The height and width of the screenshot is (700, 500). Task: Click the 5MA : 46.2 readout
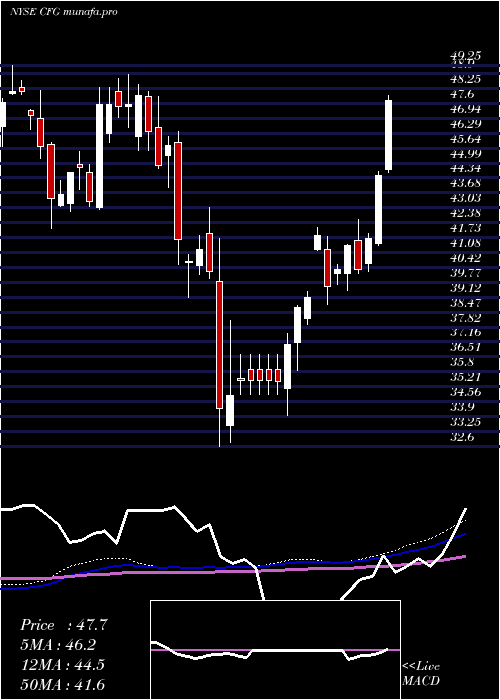tap(58, 645)
